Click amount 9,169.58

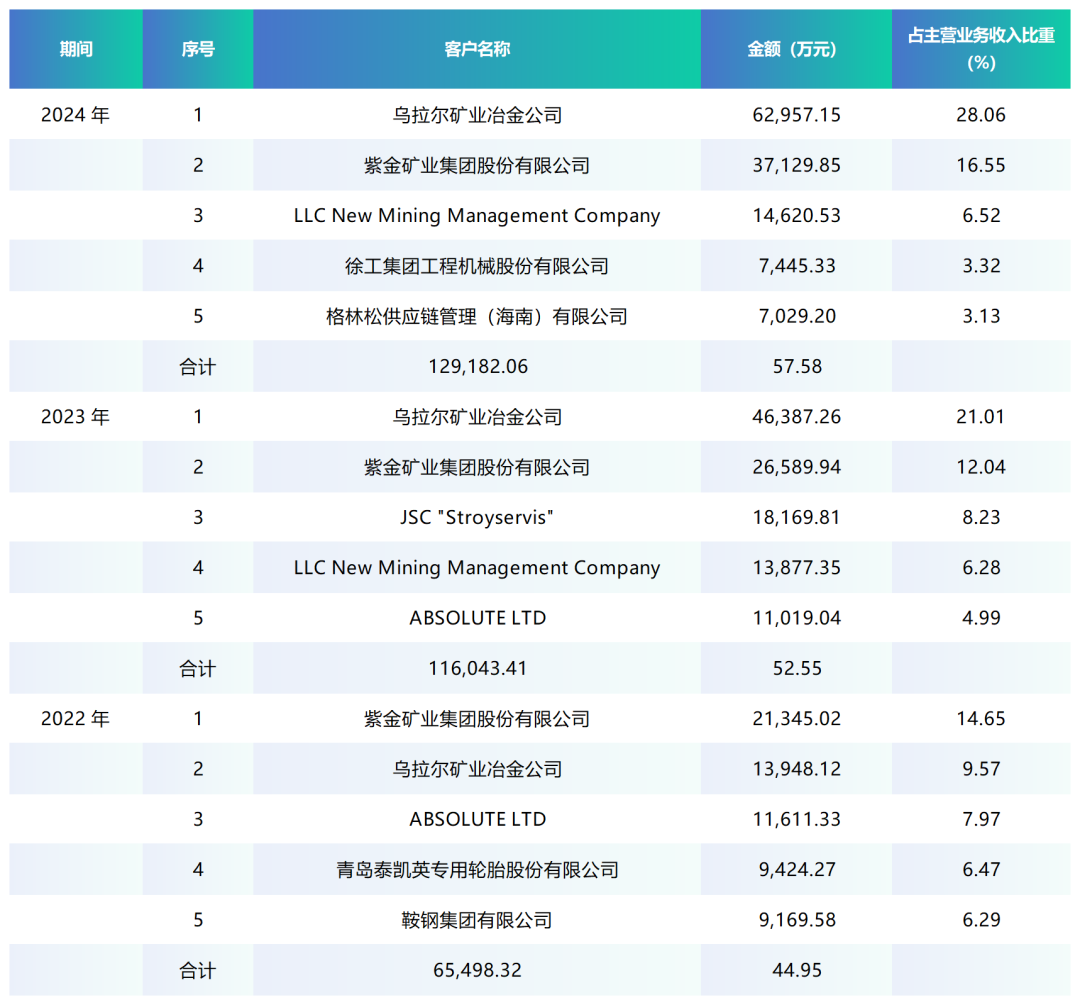[796, 920]
